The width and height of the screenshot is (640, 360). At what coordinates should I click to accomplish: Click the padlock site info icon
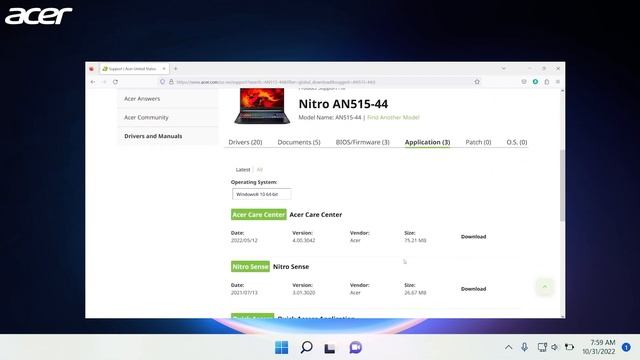click(x=171, y=82)
